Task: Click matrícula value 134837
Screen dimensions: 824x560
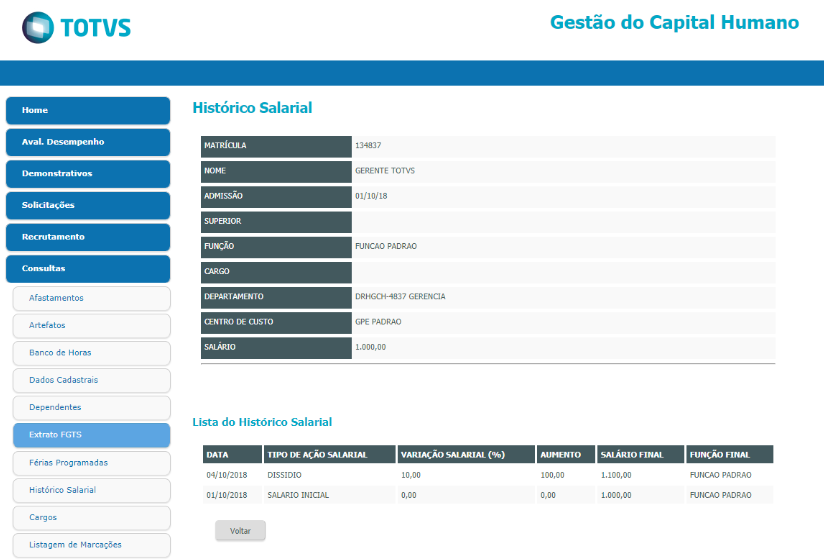Action: click(x=368, y=145)
